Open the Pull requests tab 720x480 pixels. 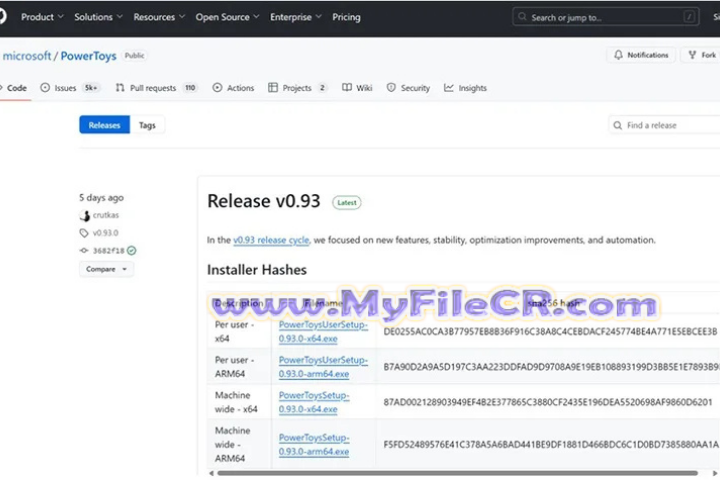pyautogui.click(x=157, y=88)
